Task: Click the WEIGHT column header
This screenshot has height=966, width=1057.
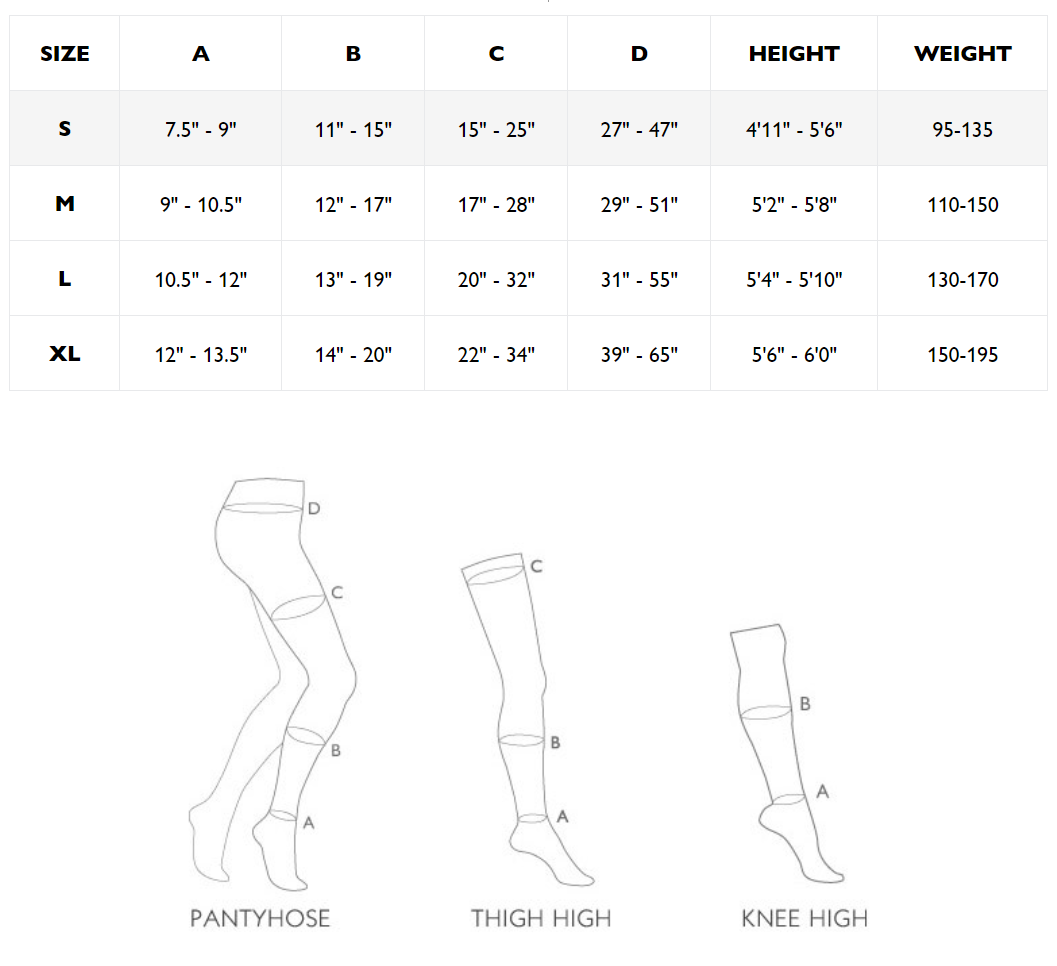Action: click(963, 53)
